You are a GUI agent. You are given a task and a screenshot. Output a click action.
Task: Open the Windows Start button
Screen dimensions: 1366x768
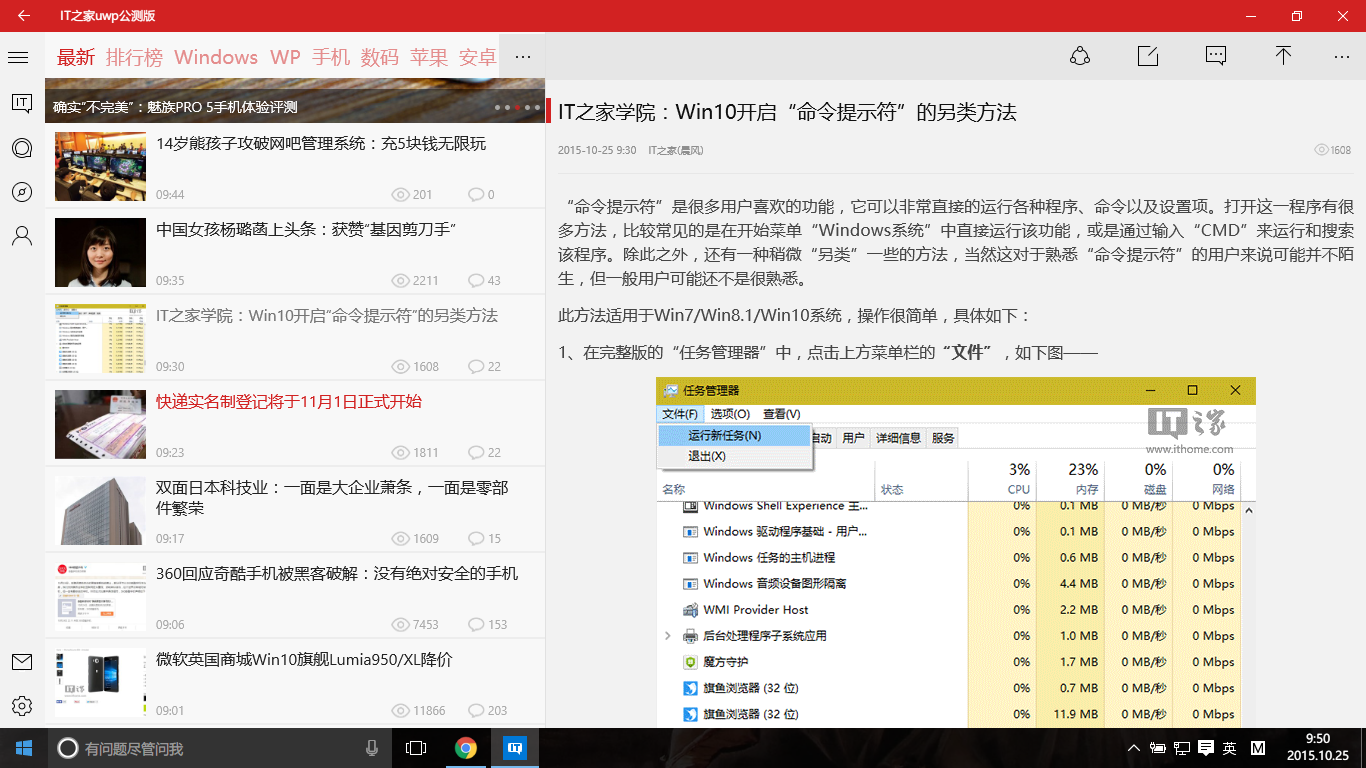coord(24,748)
